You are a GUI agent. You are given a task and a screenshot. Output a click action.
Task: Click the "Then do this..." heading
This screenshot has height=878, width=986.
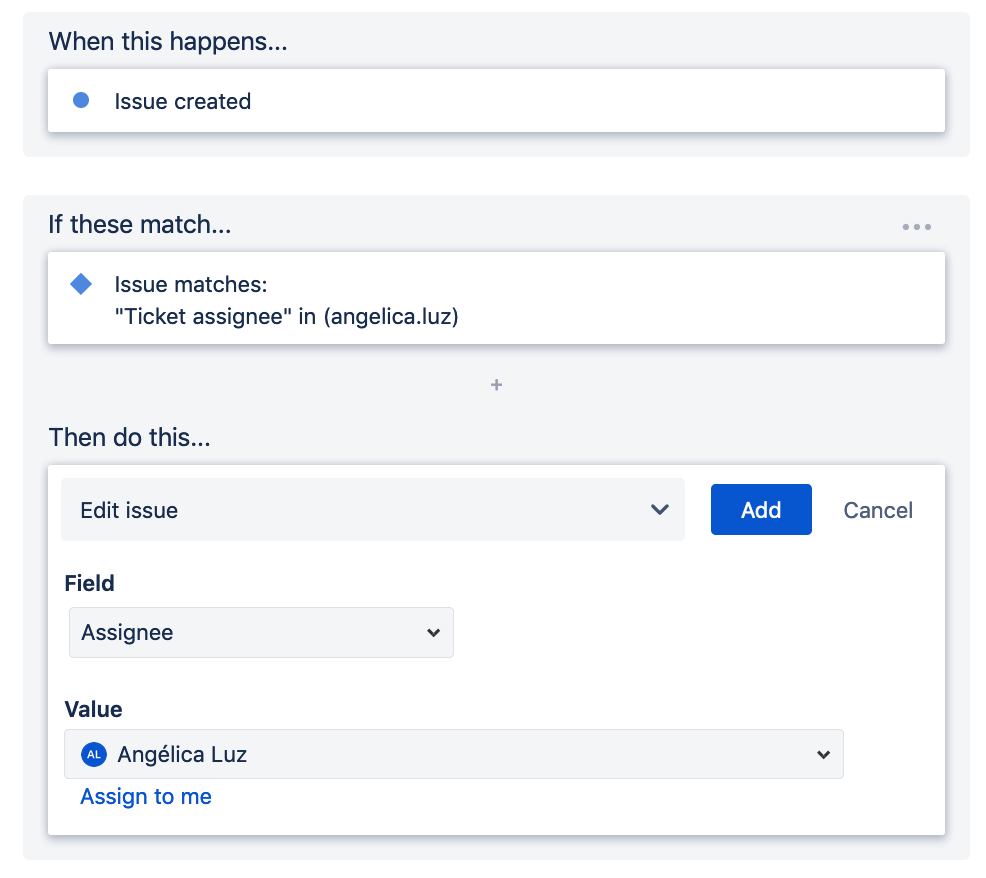130,438
